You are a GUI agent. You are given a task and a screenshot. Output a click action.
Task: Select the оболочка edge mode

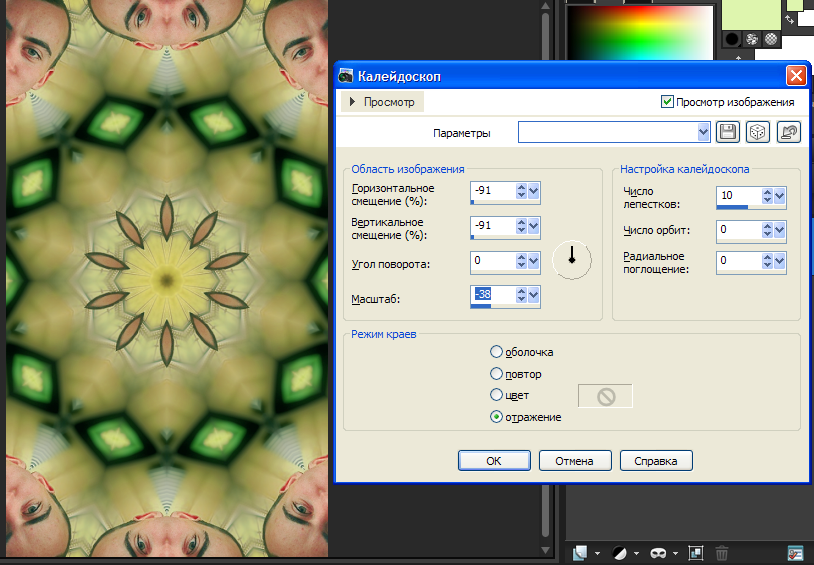point(496,352)
